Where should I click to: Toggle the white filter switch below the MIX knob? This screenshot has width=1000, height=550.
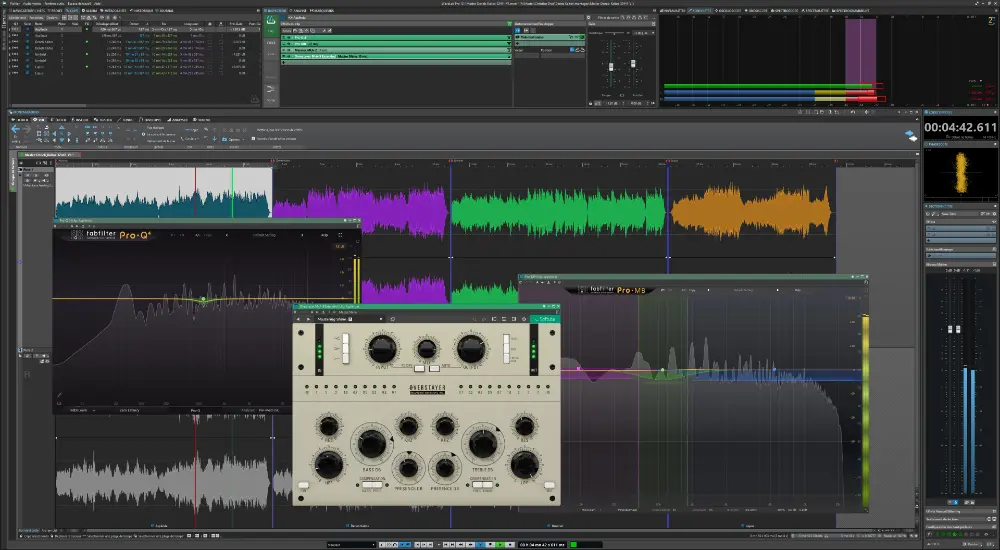coord(419,369)
